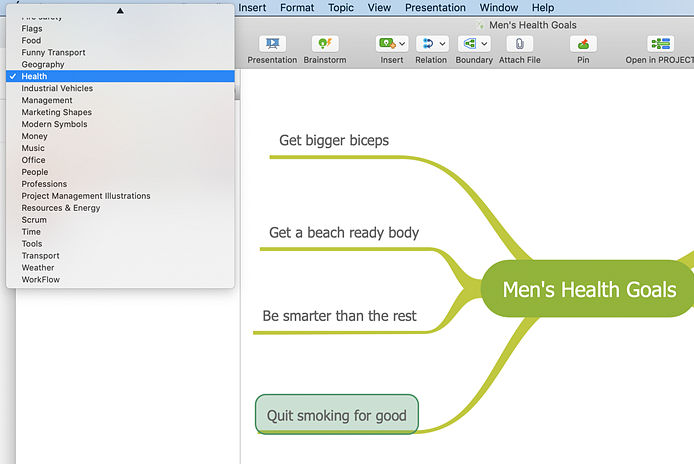
Task: Click the scroll-up arrow in the list
Action: click(x=120, y=11)
